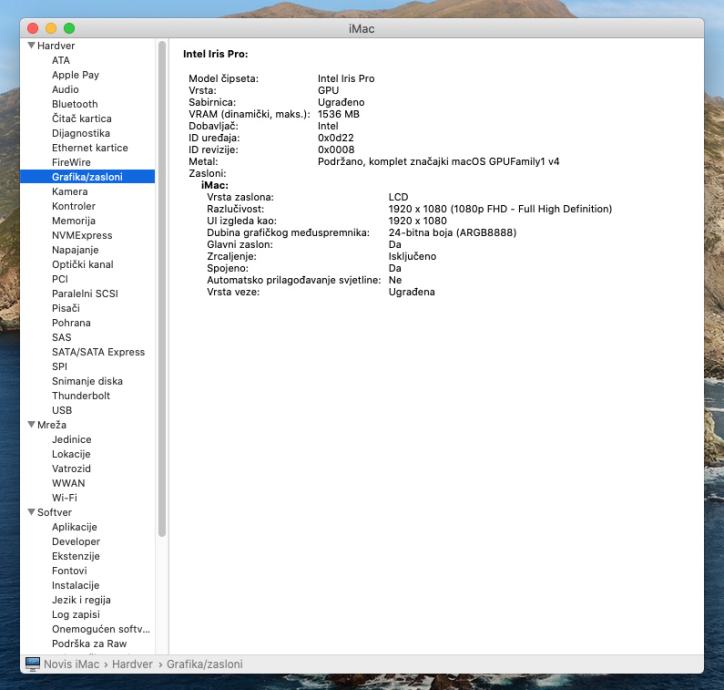The width and height of the screenshot is (724, 690).
Task: Open Podrška za Raw entry
Action: coord(89,643)
